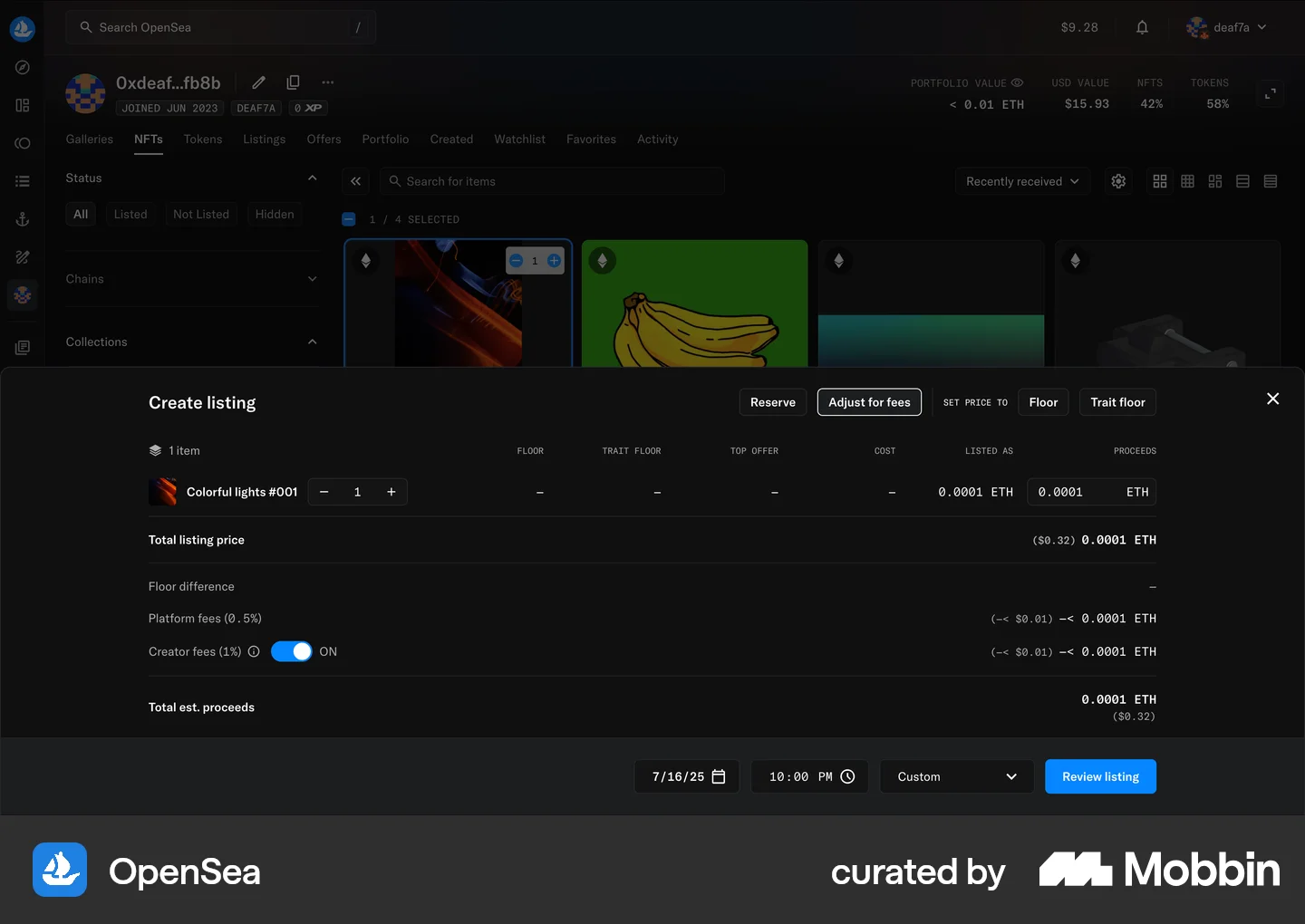
Task: Click the Review listing button
Action: (1100, 776)
